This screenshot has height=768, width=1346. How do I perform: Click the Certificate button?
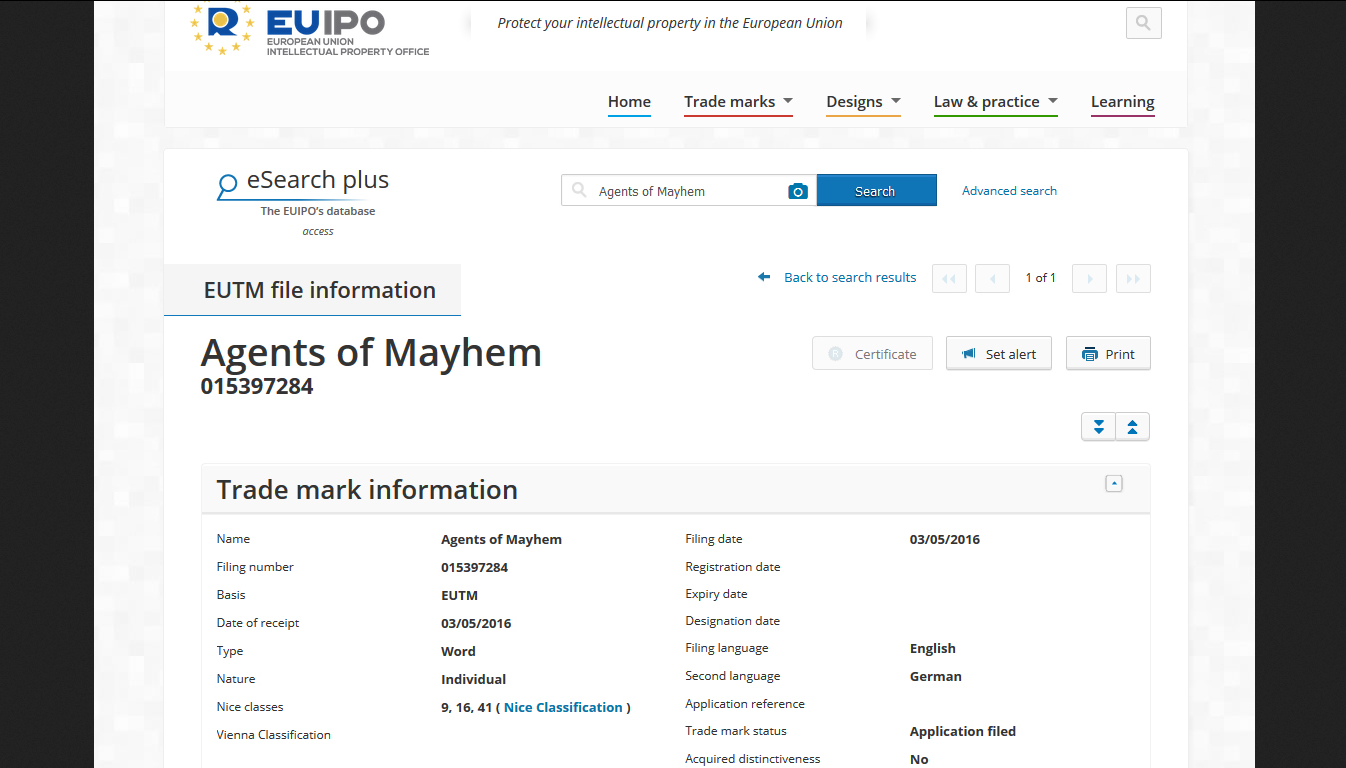tap(872, 354)
